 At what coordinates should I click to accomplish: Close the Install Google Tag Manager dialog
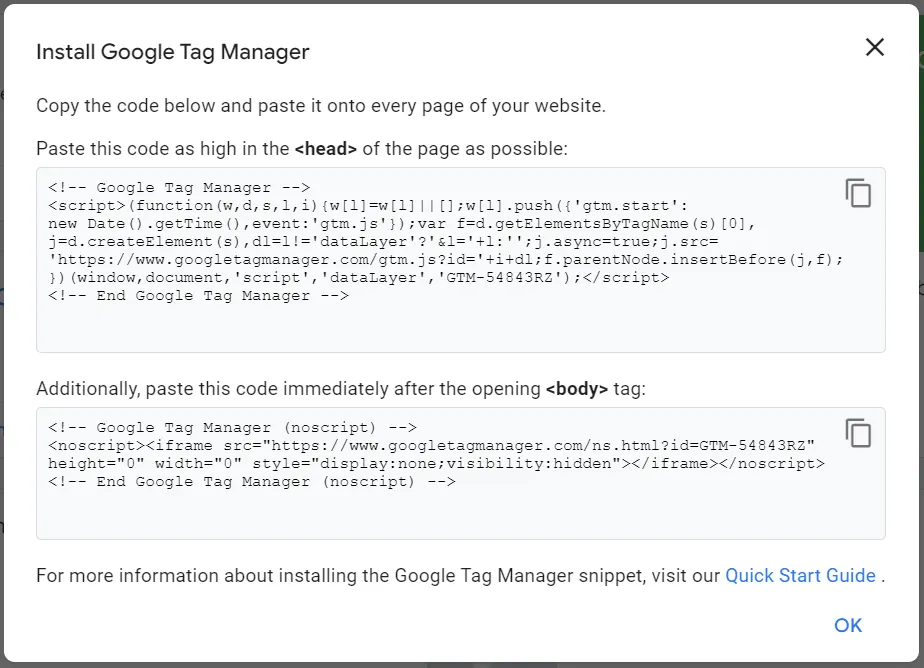pyautogui.click(x=875, y=47)
